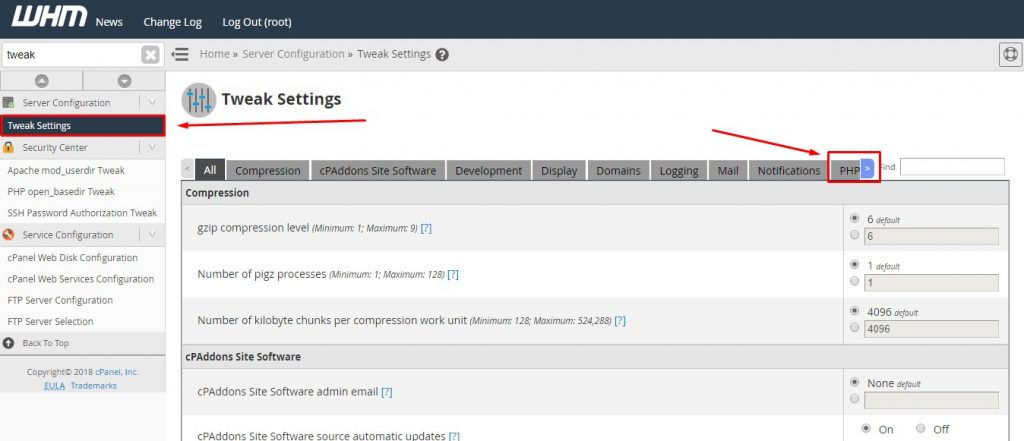Open Tweak Settings in sidebar
1024x441 pixels.
pos(82,125)
